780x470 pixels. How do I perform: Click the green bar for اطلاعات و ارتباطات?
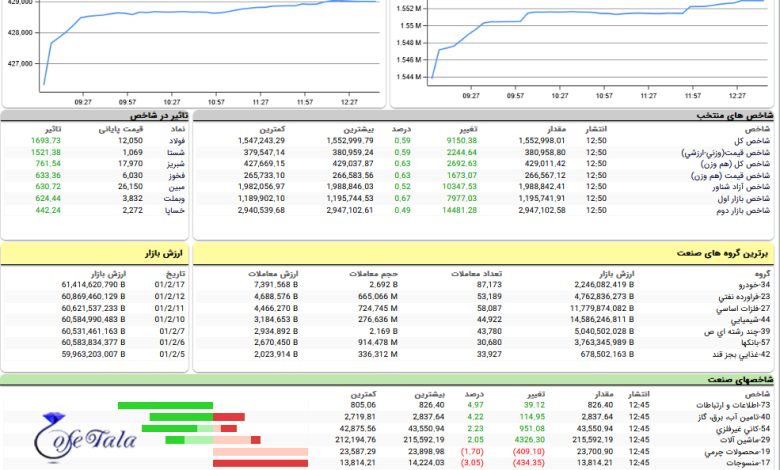[165, 405]
